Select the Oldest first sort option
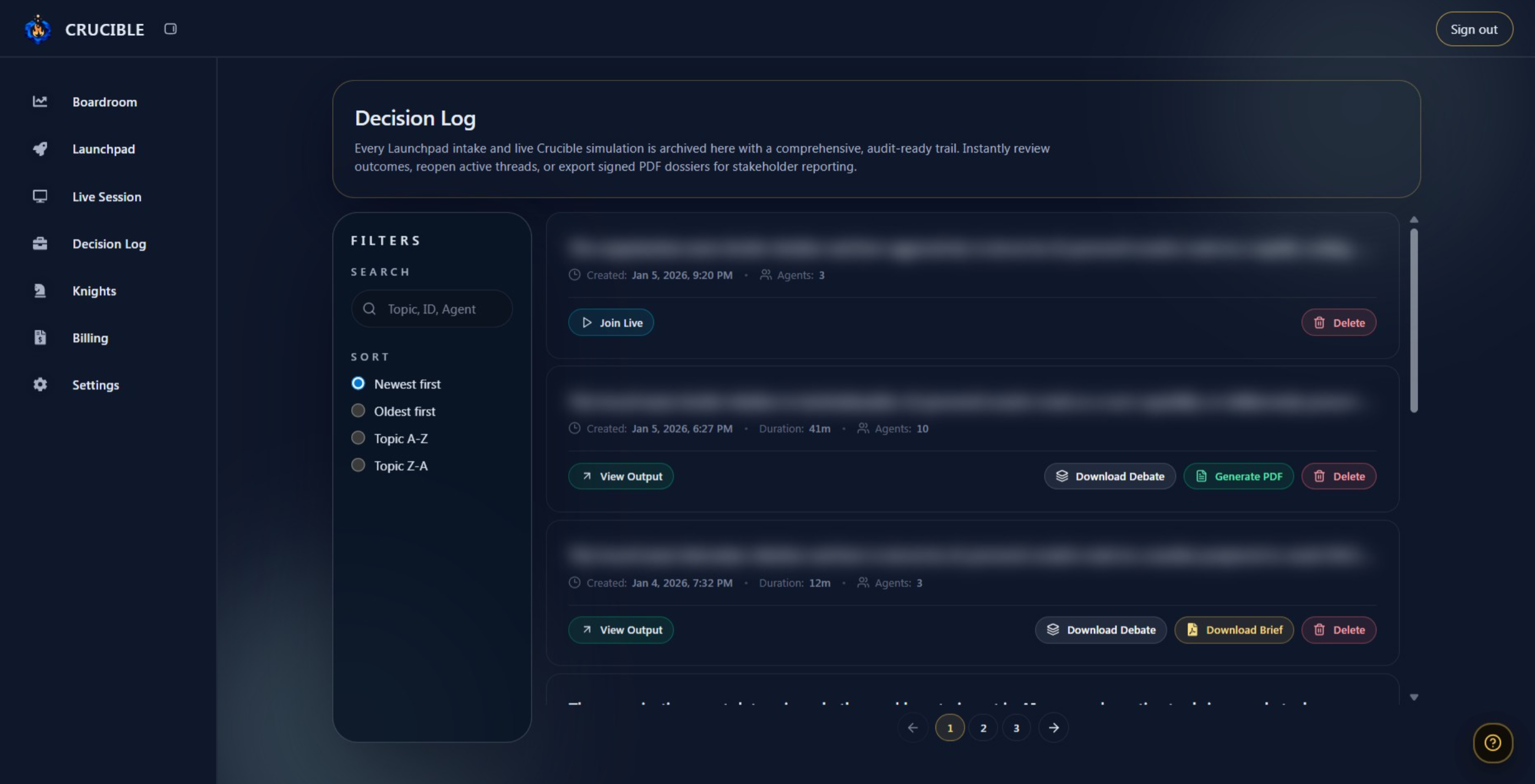Screen dimensions: 1535x784 (x=358, y=411)
